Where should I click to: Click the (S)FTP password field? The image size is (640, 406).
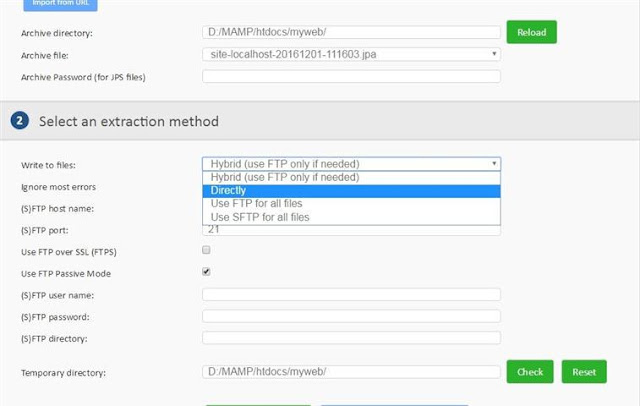tap(351, 316)
